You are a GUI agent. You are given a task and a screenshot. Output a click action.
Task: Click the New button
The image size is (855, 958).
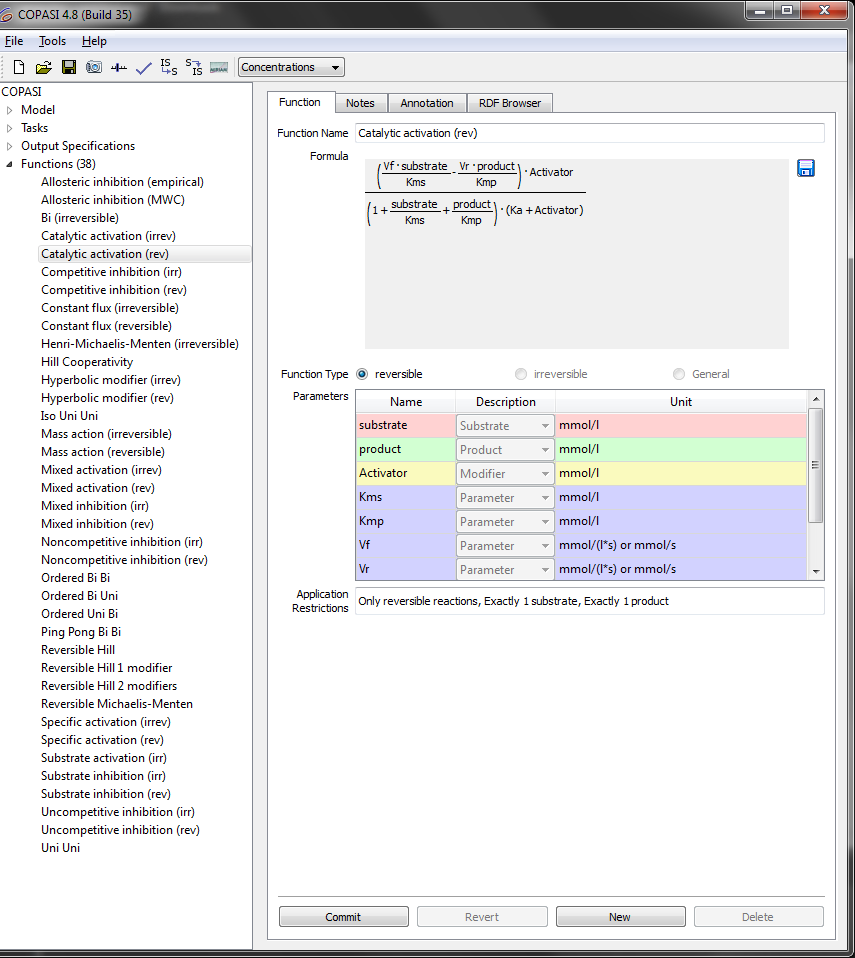click(620, 916)
